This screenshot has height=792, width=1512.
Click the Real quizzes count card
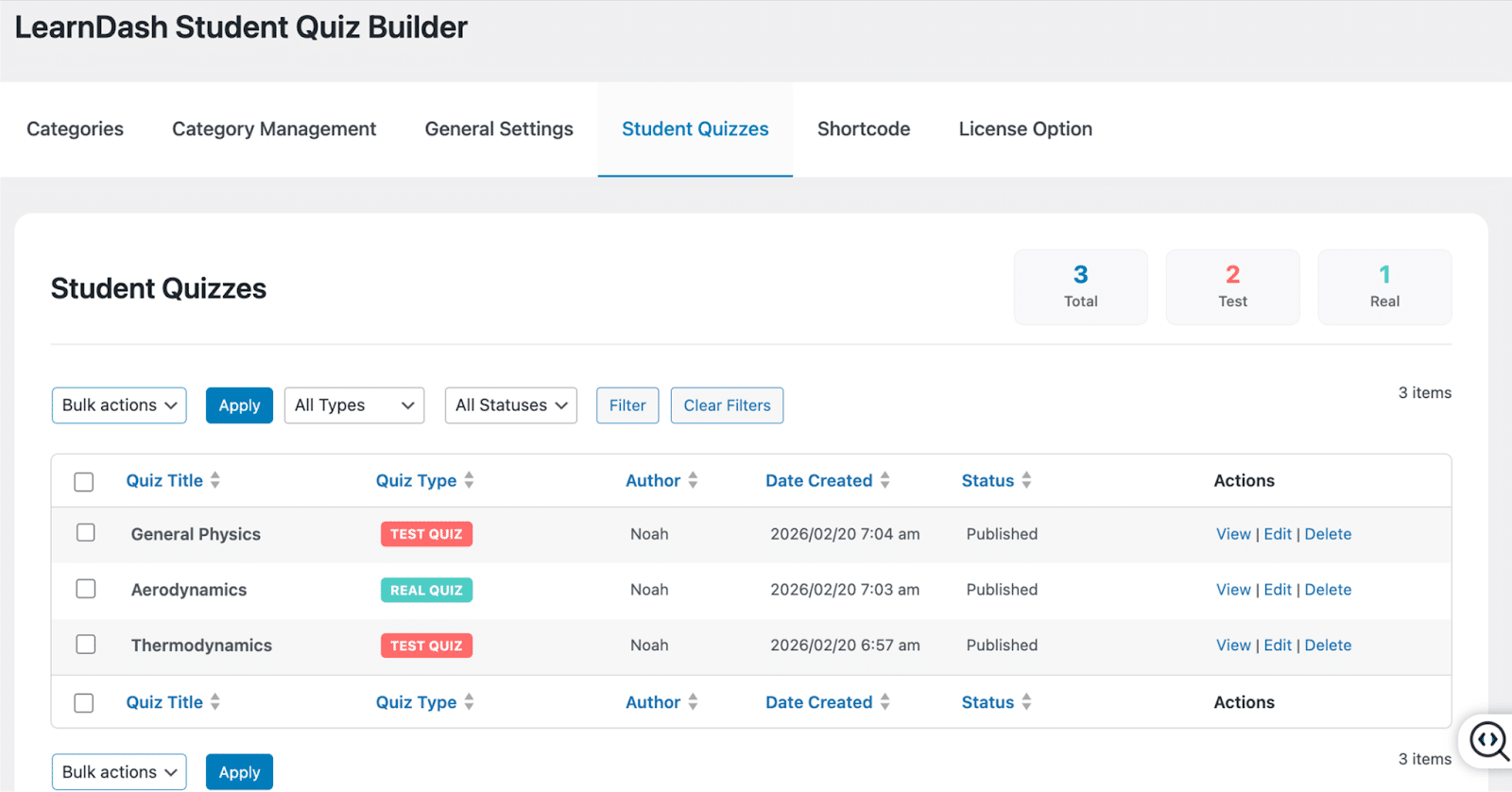(x=1385, y=287)
